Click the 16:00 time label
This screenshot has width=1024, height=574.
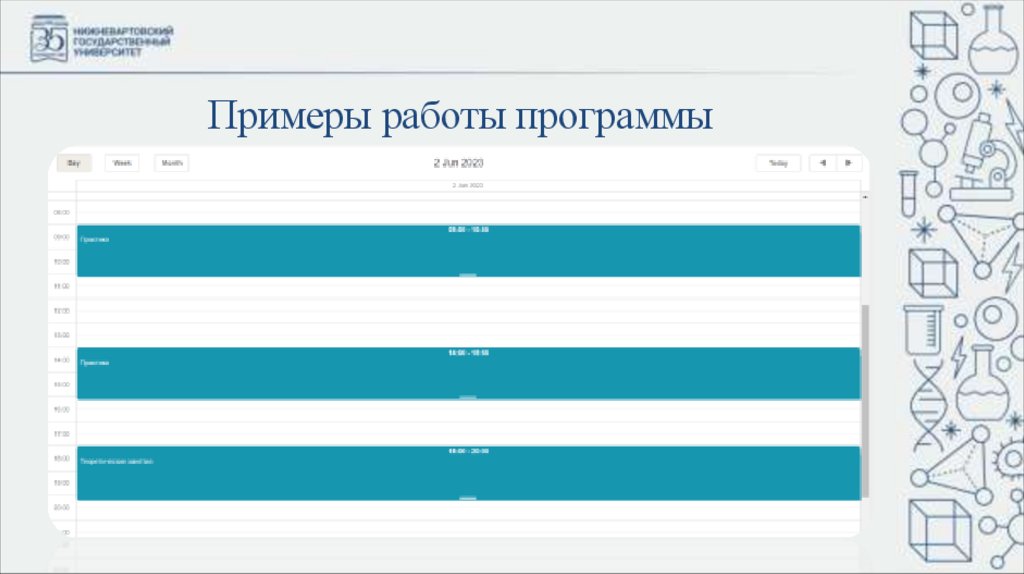pos(61,409)
